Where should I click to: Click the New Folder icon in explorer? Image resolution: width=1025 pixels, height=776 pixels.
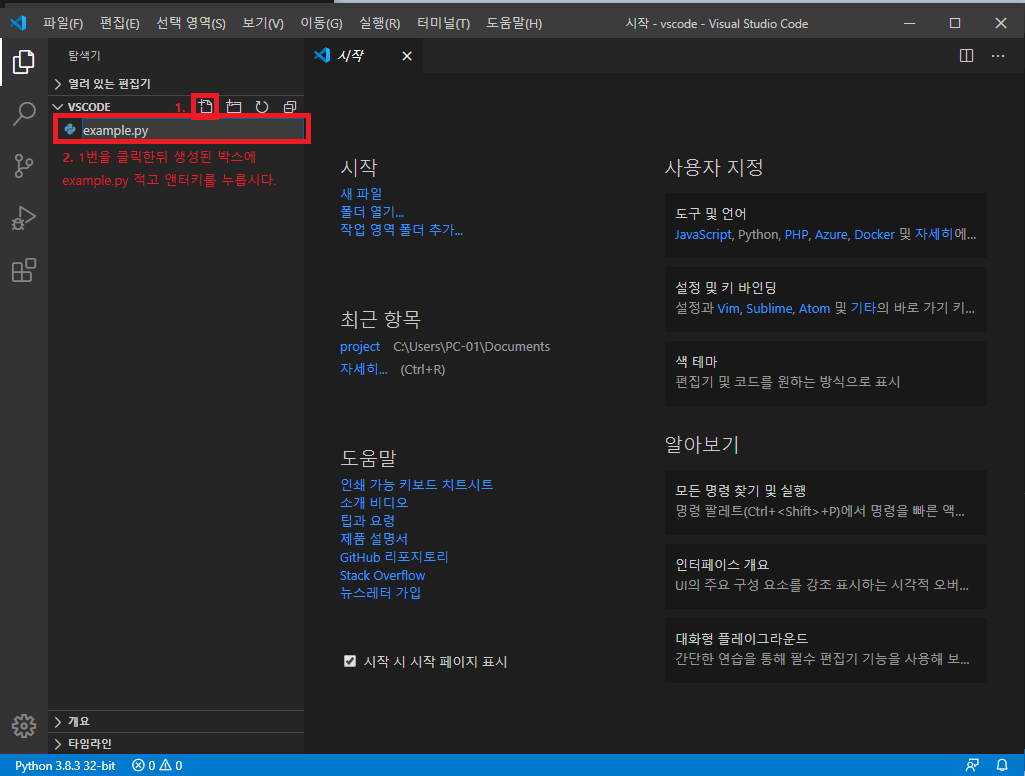coord(233,106)
